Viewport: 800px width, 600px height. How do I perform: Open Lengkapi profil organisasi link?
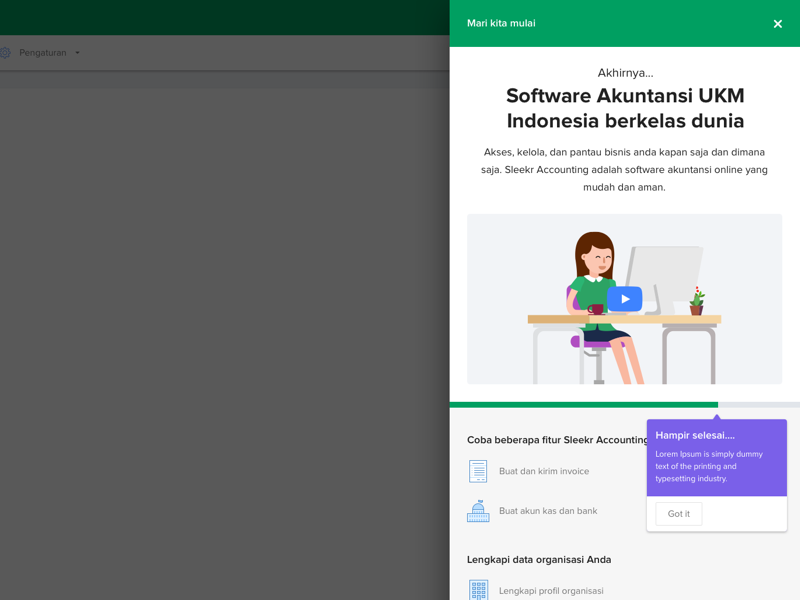pyautogui.click(x=551, y=591)
